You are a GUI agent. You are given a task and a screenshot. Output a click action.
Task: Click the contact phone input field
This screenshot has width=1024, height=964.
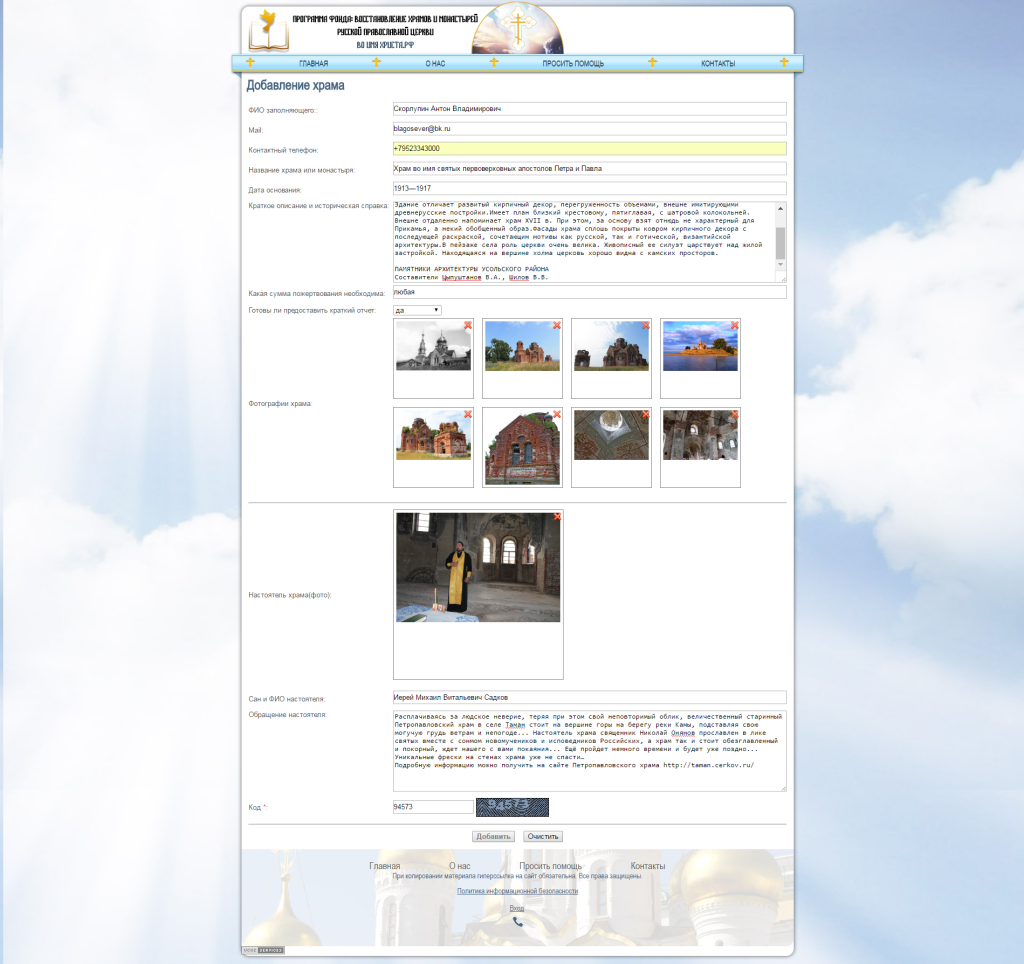(x=589, y=149)
